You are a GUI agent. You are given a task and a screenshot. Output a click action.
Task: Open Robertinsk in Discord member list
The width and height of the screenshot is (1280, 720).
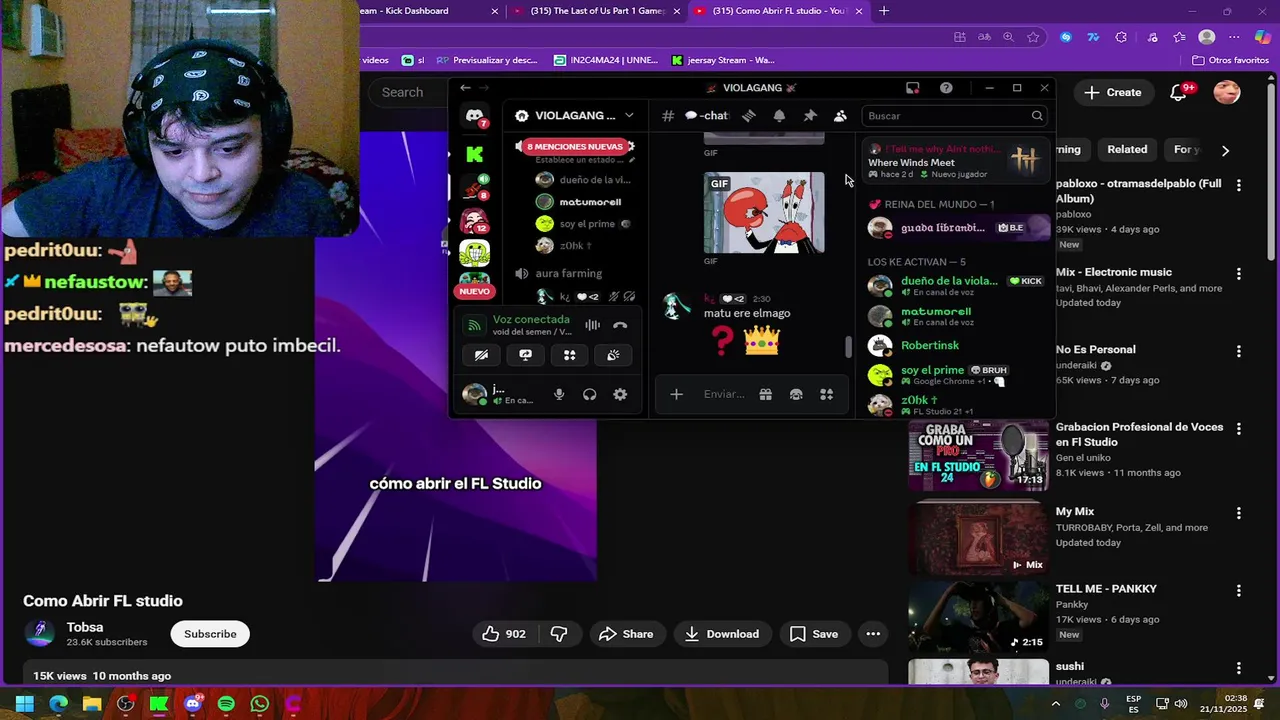point(930,346)
